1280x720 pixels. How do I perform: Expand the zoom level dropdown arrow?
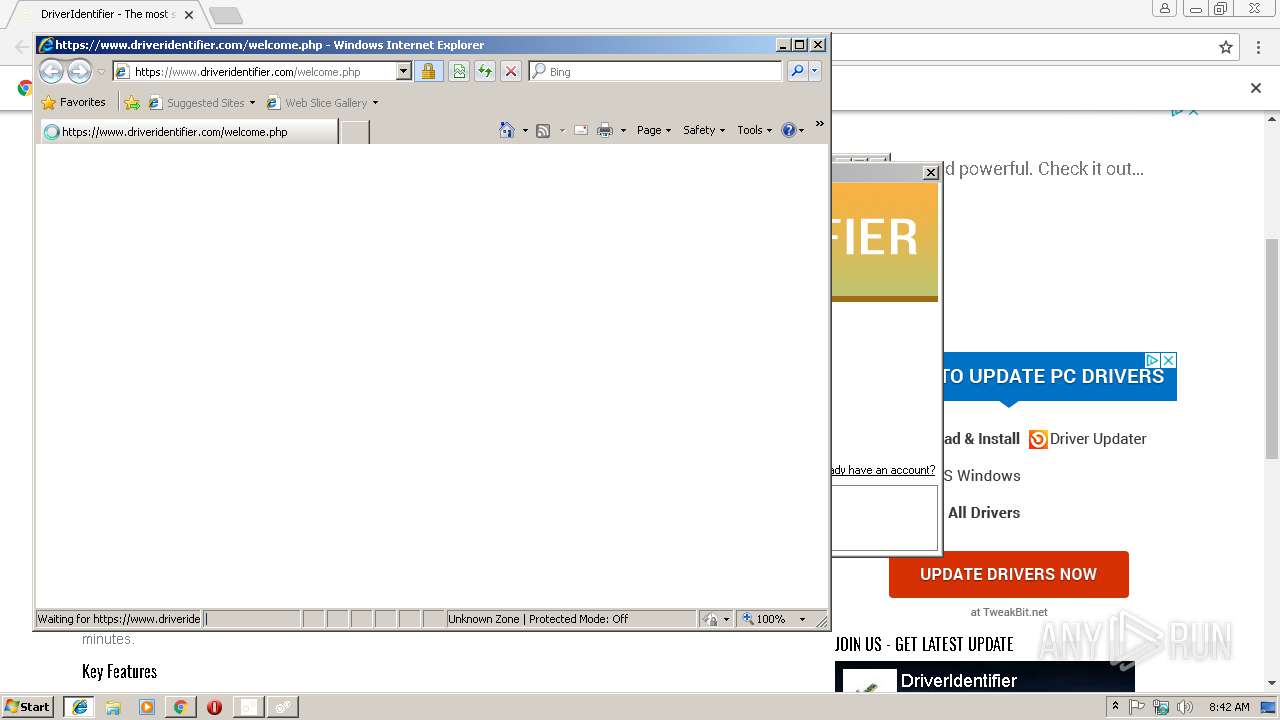click(x=802, y=619)
